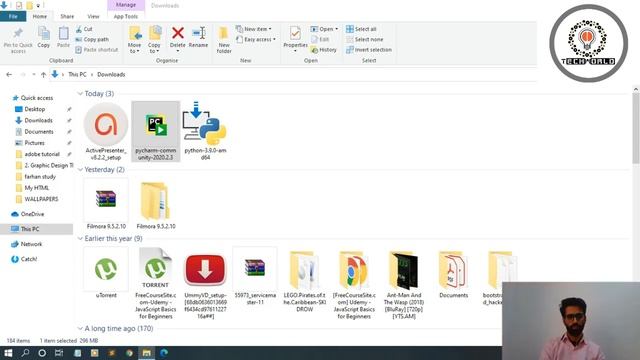Collapse the A long time ago (170) group

80,329
